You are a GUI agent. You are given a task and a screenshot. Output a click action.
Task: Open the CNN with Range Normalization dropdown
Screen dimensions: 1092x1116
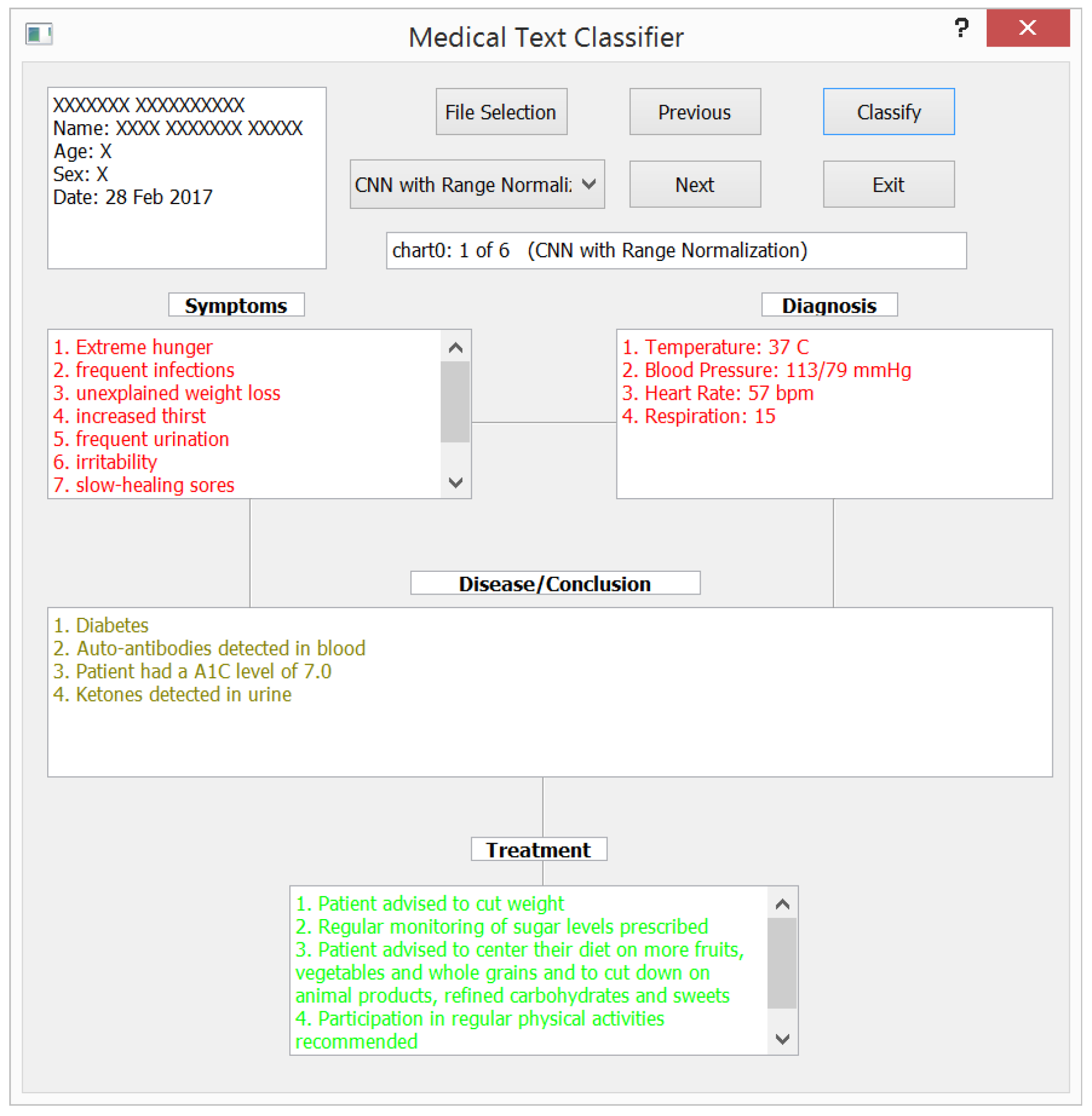click(477, 184)
